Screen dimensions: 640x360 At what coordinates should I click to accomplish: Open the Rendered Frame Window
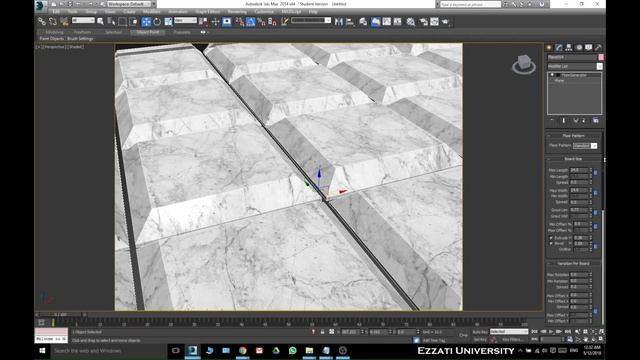[434, 22]
